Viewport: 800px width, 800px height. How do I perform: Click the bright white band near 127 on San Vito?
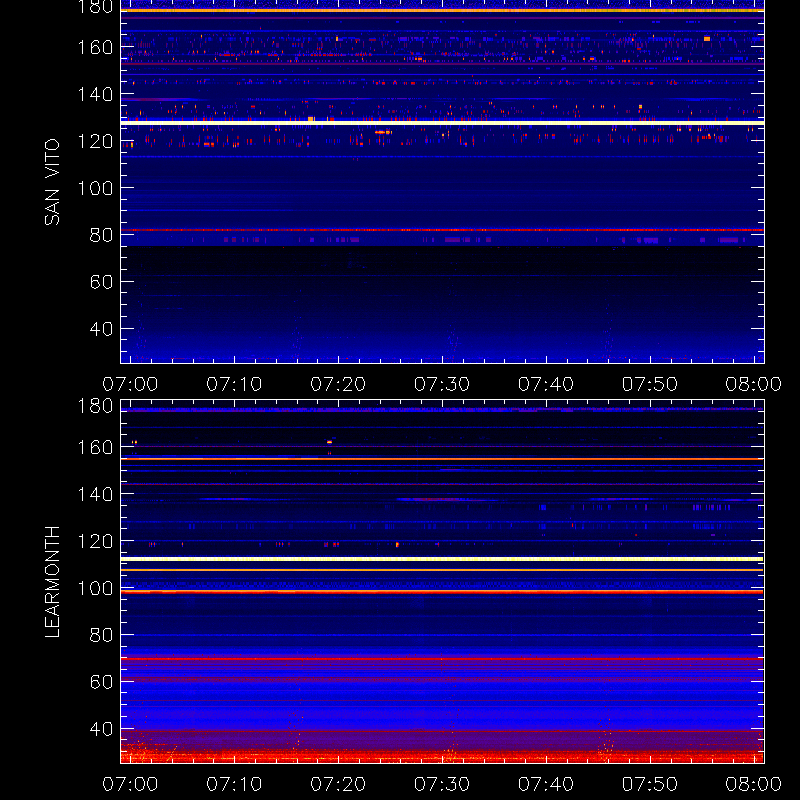coord(442,123)
